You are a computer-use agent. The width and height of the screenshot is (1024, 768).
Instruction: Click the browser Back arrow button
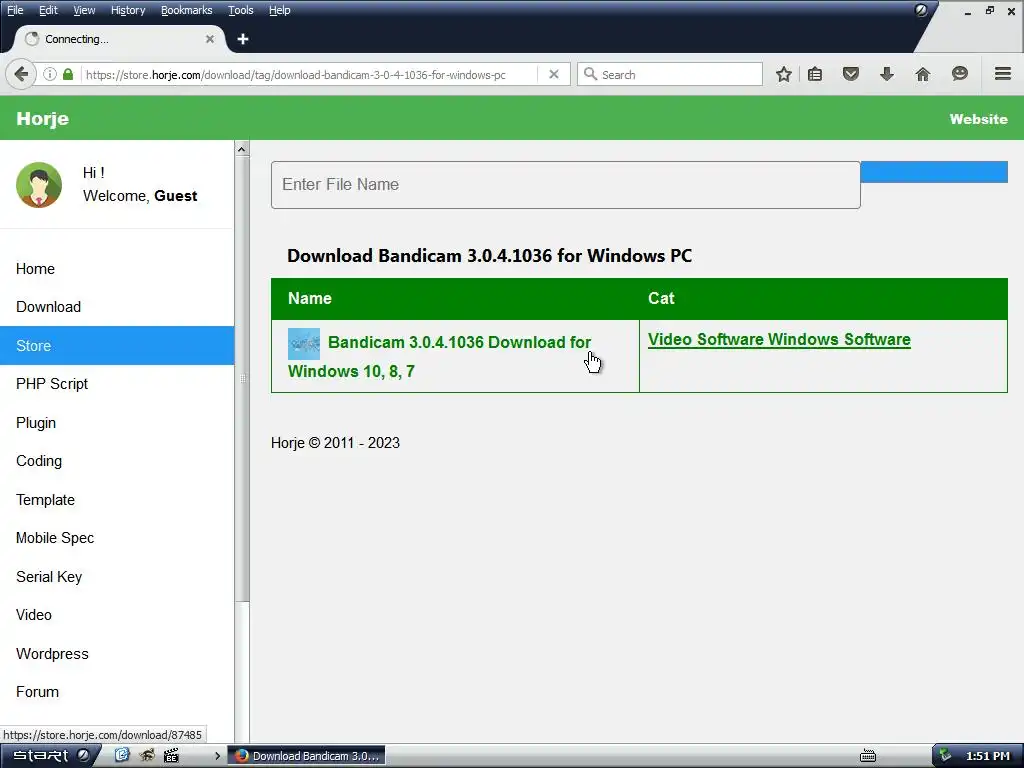[21, 74]
